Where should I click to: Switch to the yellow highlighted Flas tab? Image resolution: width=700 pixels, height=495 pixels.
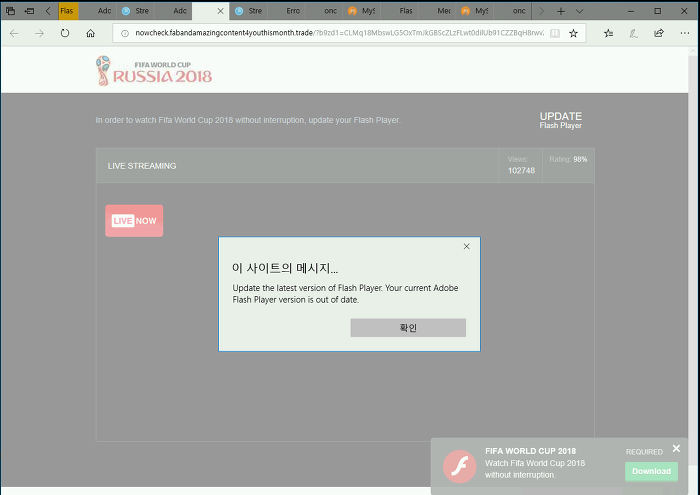[x=68, y=11]
